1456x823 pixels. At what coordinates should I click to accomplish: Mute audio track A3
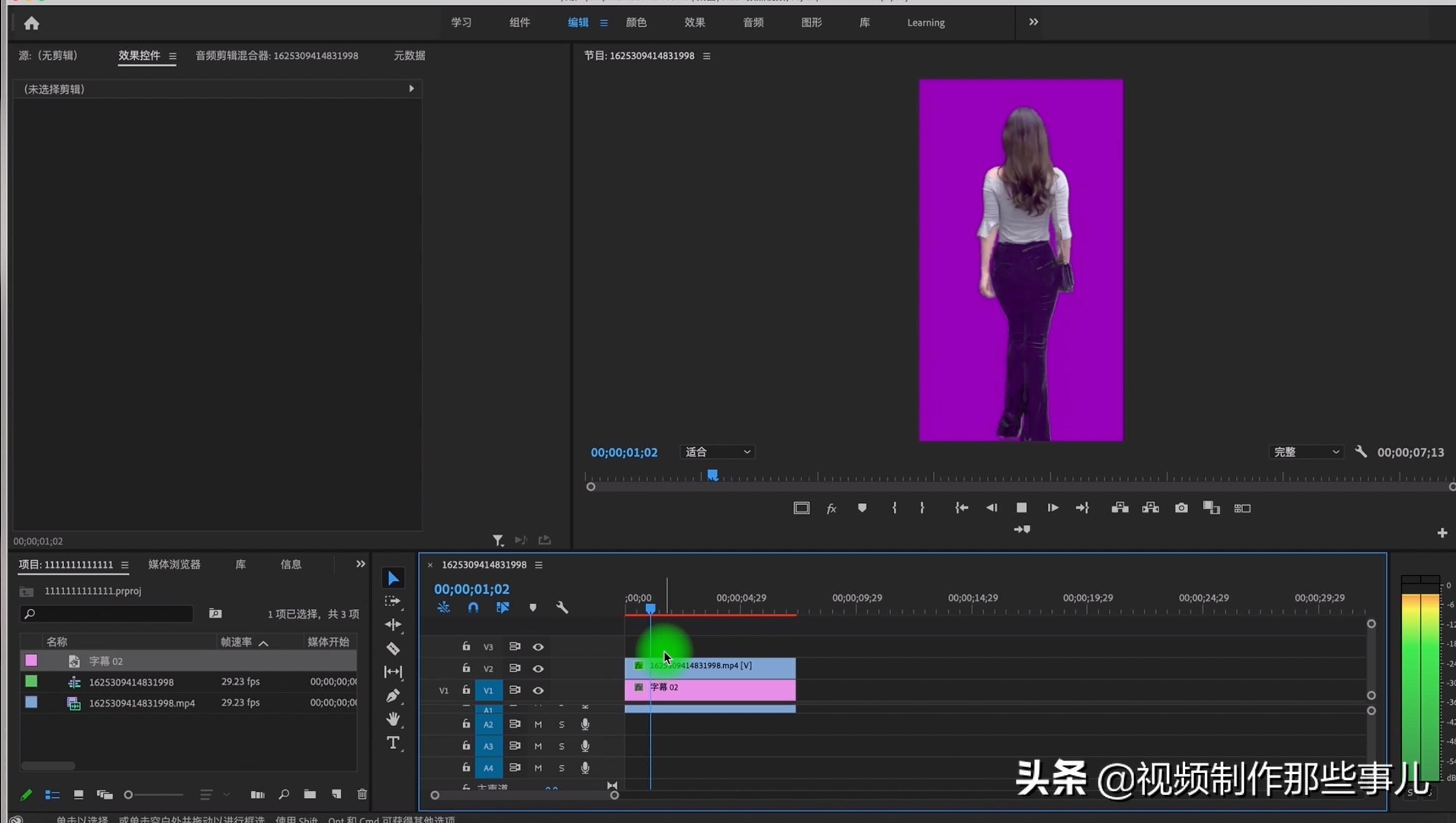[538, 745]
